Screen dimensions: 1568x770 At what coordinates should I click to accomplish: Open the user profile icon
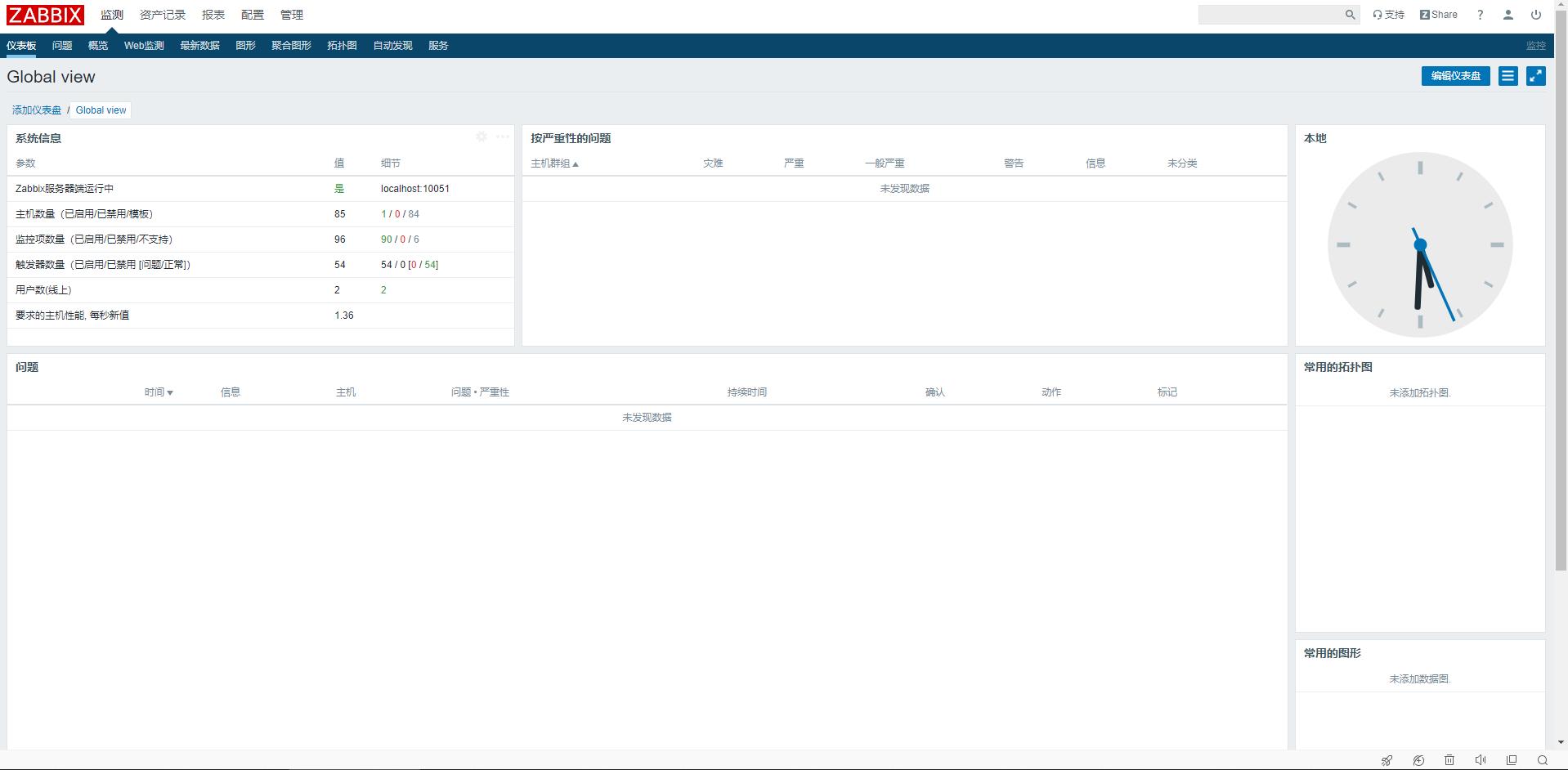coord(1508,15)
